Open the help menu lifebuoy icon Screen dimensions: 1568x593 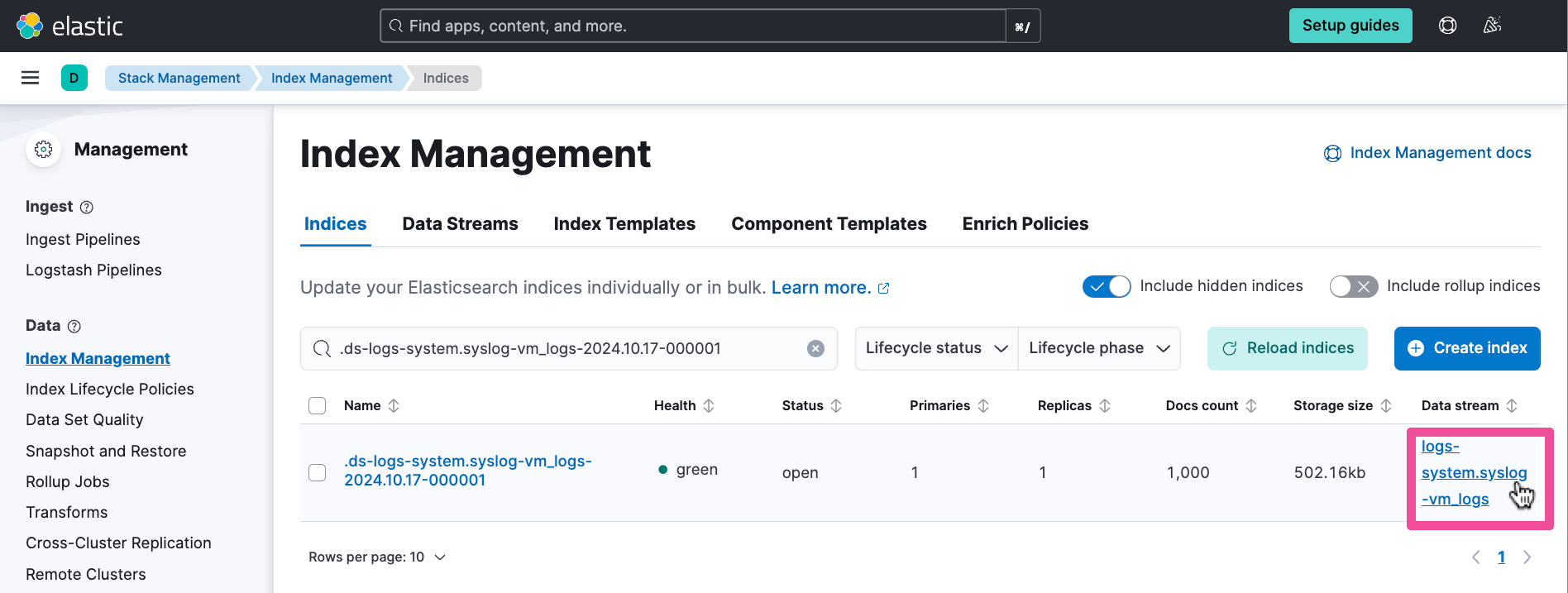(x=1447, y=26)
